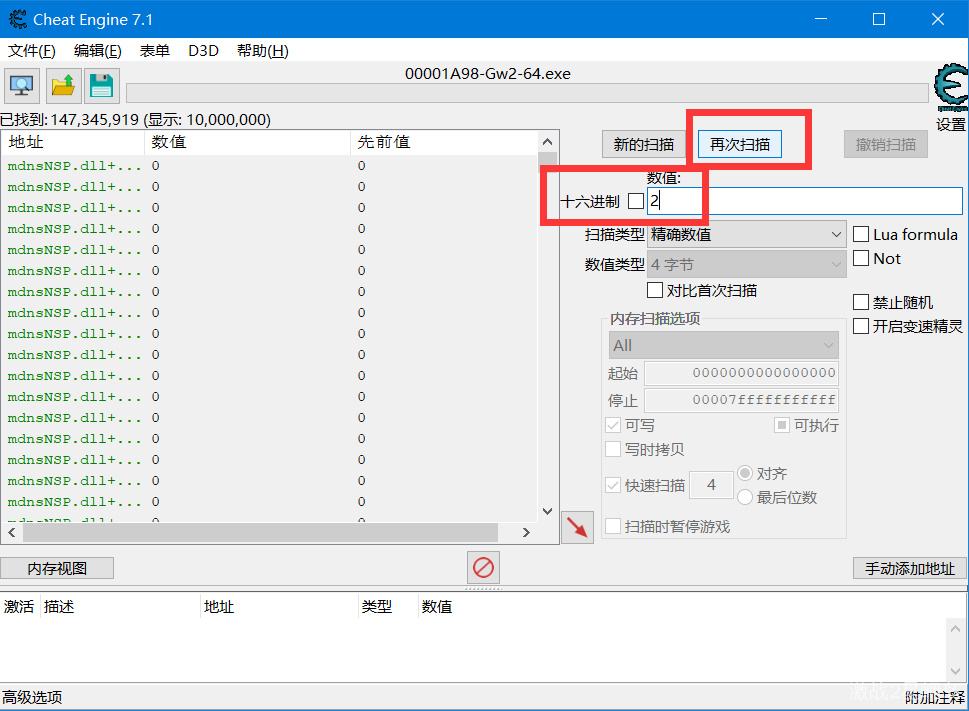Clear address list with red stop icon
969x711 pixels.
click(x=483, y=567)
